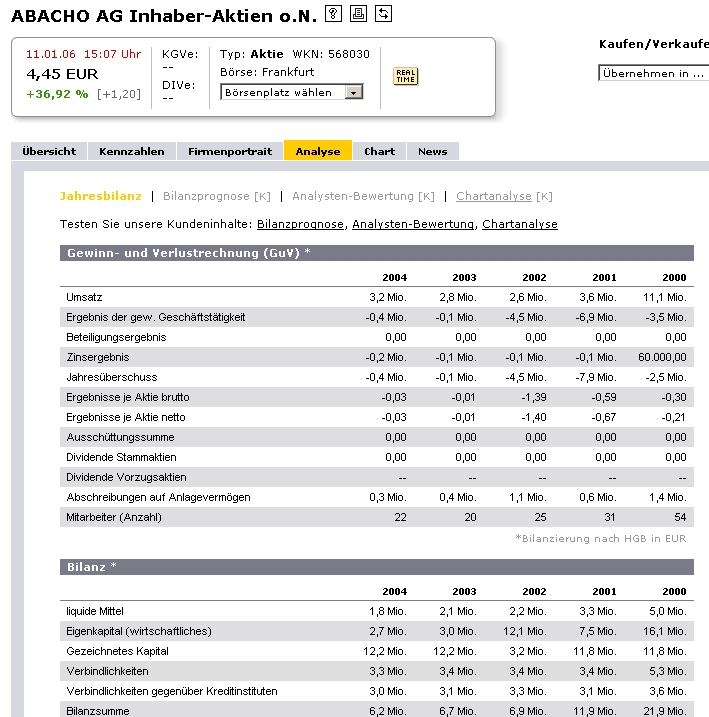Screen dimensions: 709x717
Task: Follow the underlined Chartanalyse customer content link
Action: click(520, 224)
